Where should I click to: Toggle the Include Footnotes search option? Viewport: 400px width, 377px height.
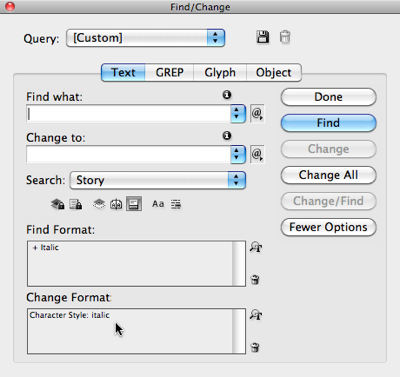tap(134, 204)
